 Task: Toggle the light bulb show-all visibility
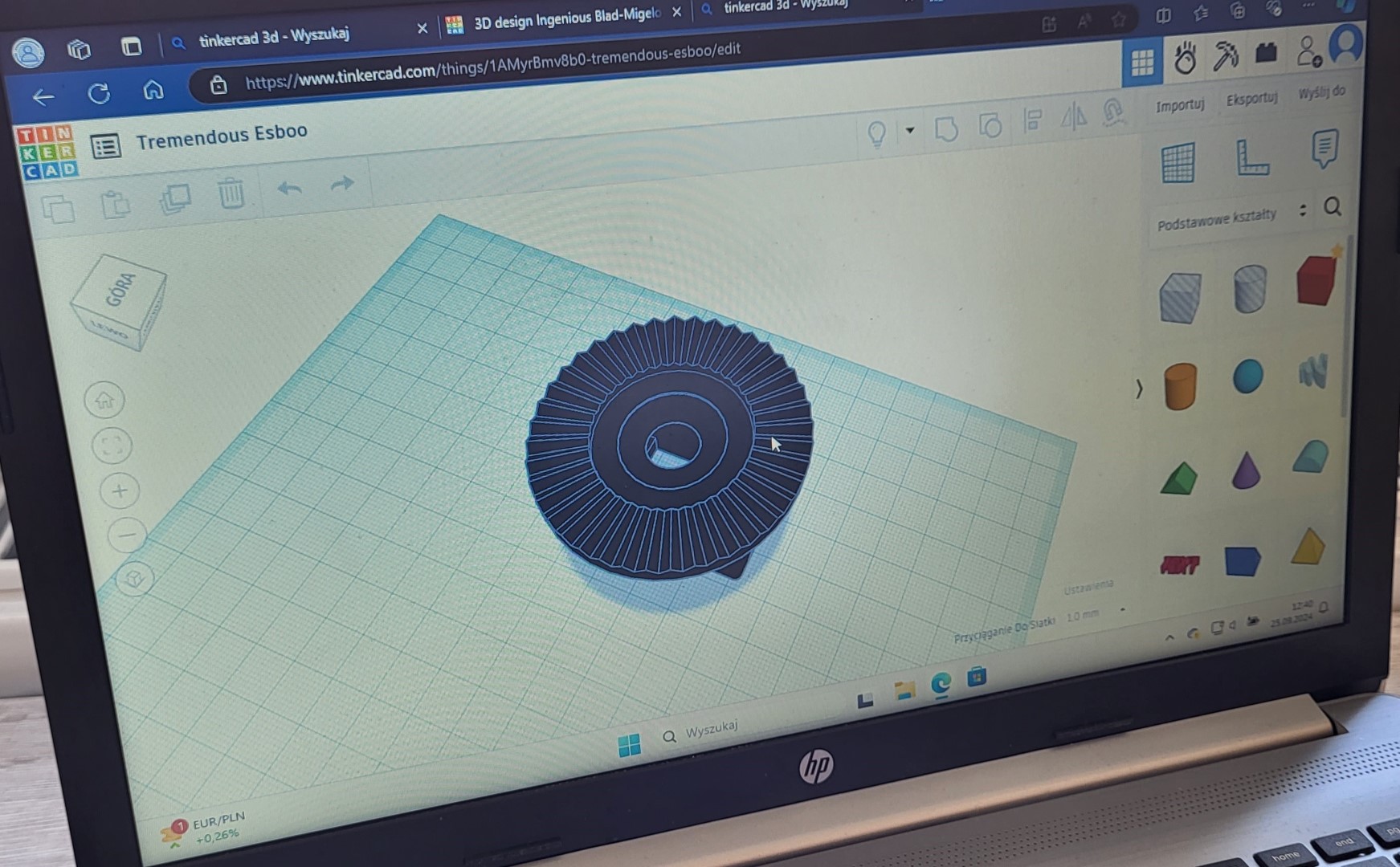tap(876, 133)
